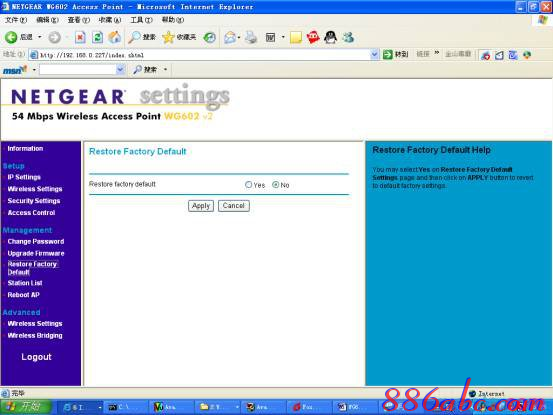Screen dimensions: 553x415
Task: Open the Information page link
Action: click(x=25, y=148)
